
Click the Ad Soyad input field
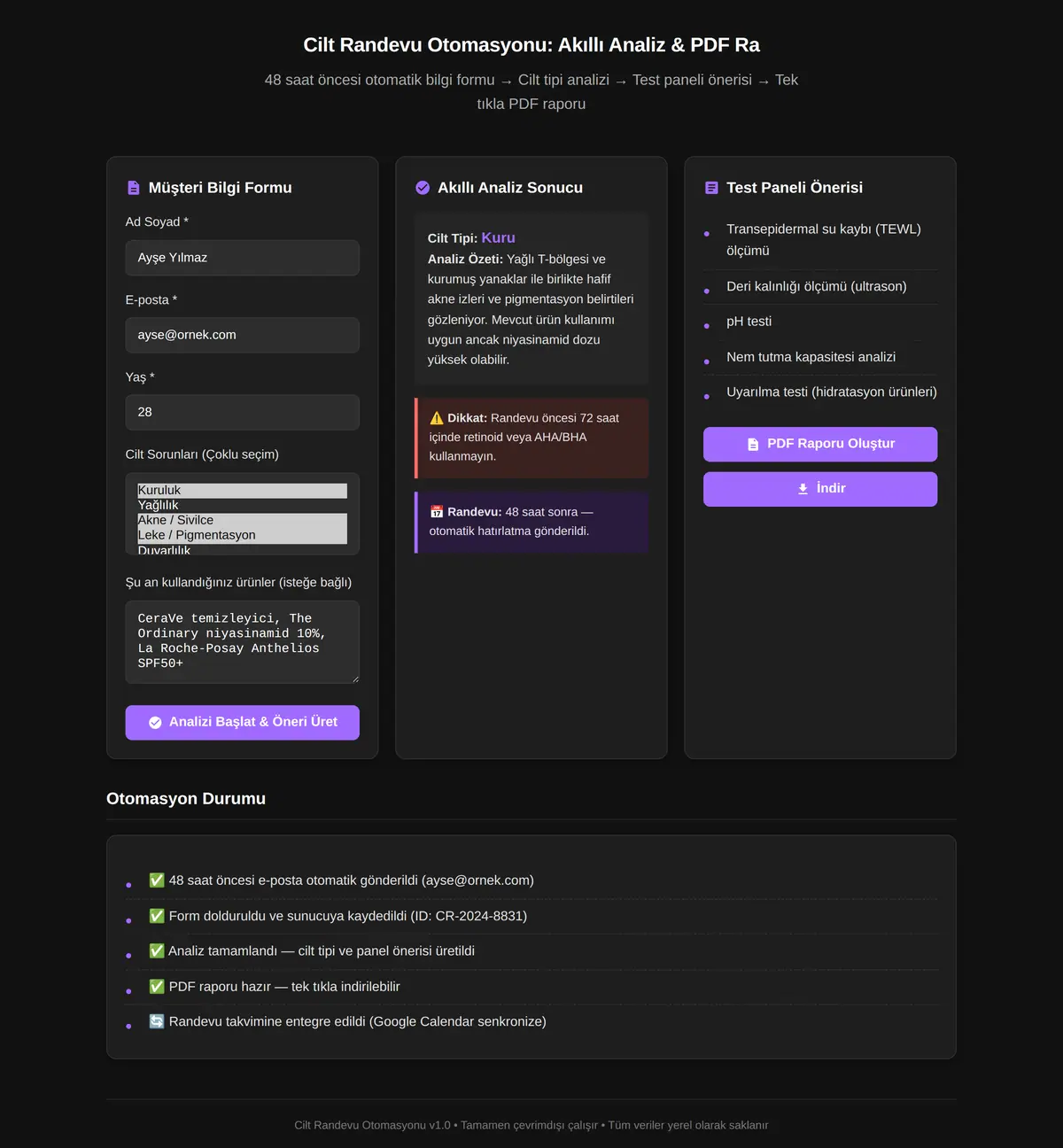click(242, 258)
